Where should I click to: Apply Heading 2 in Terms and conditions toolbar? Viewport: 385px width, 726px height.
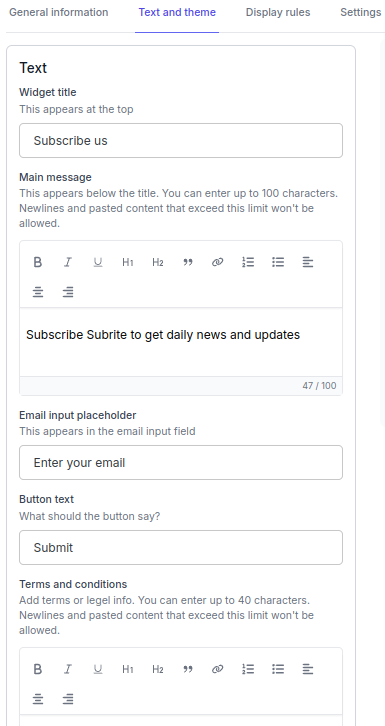click(x=158, y=669)
